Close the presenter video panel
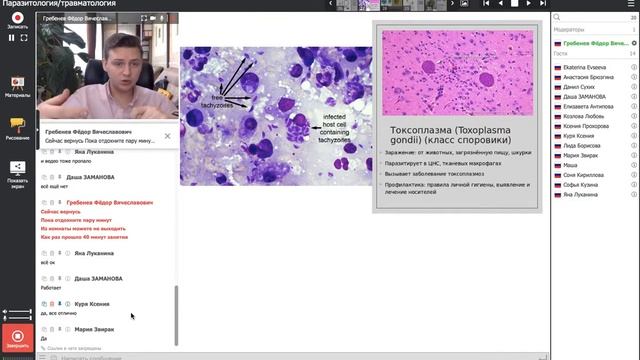This screenshot has height=360, width=640. tap(173, 18)
